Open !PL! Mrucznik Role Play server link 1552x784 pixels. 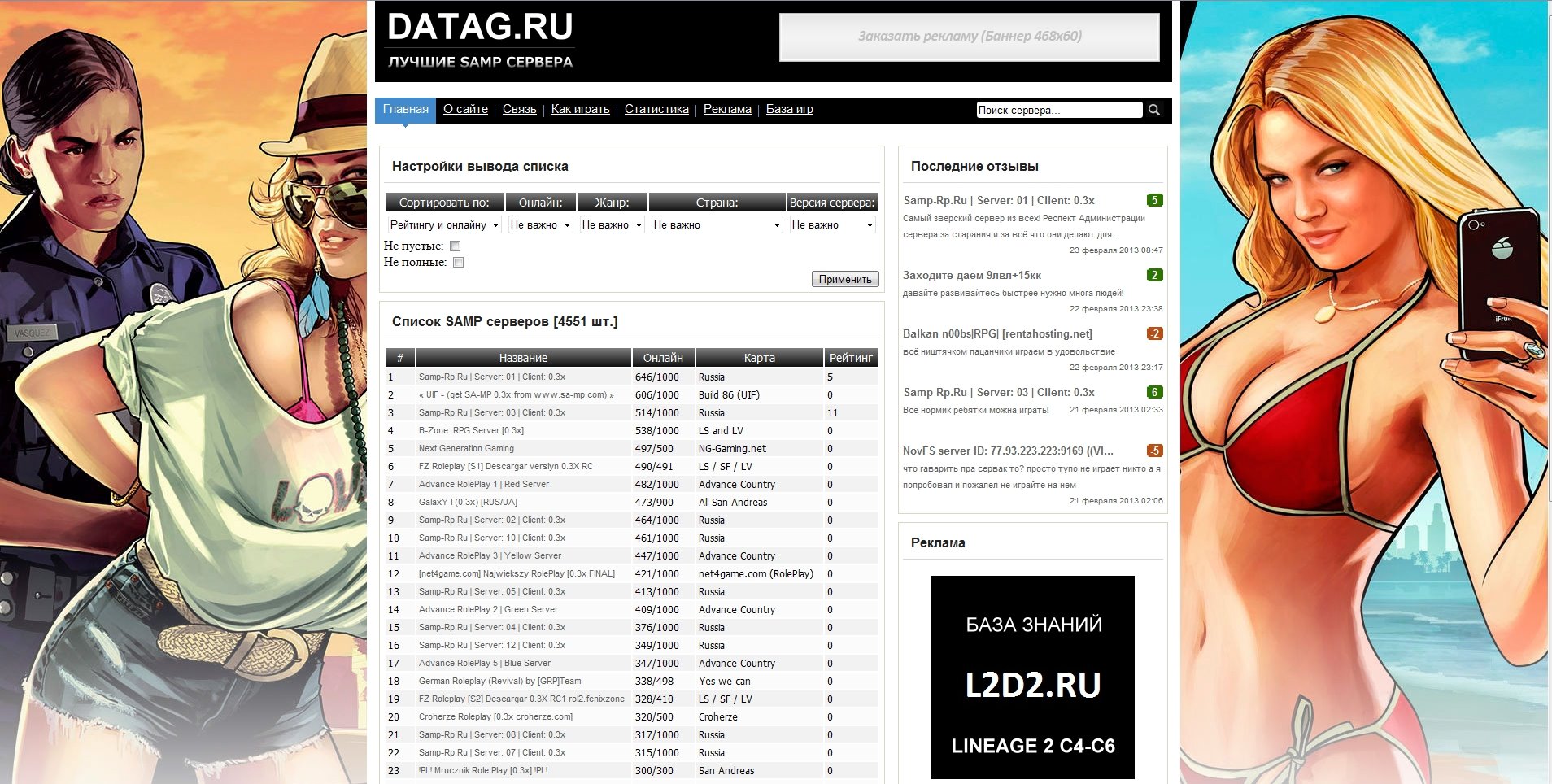(483, 770)
